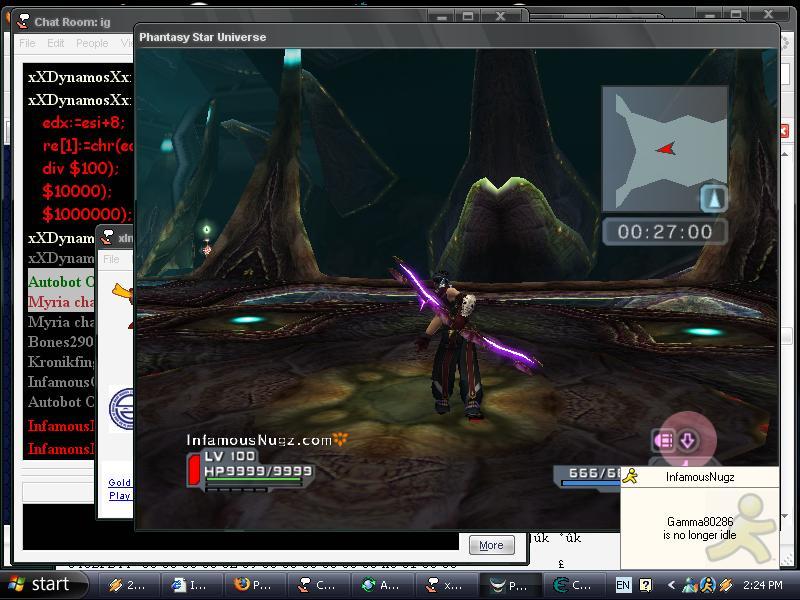Image resolution: width=800 pixels, height=600 pixels.
Task: Open the Edit menu in Chat Room
Action: [x=56, y=43]
